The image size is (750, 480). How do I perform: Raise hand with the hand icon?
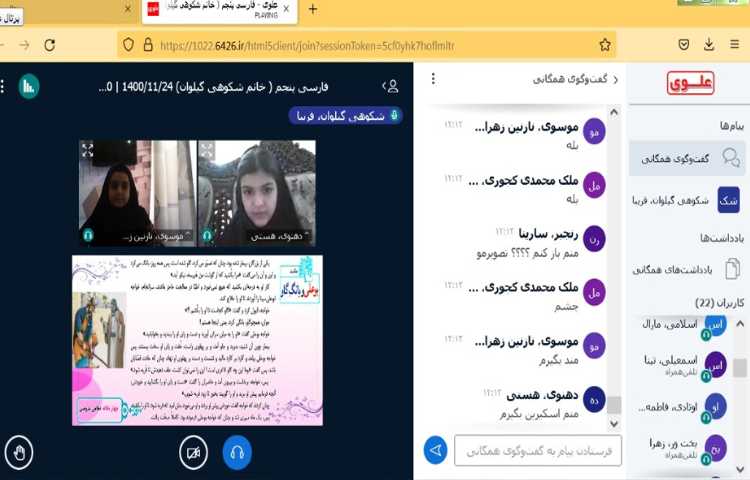(19, 452)
